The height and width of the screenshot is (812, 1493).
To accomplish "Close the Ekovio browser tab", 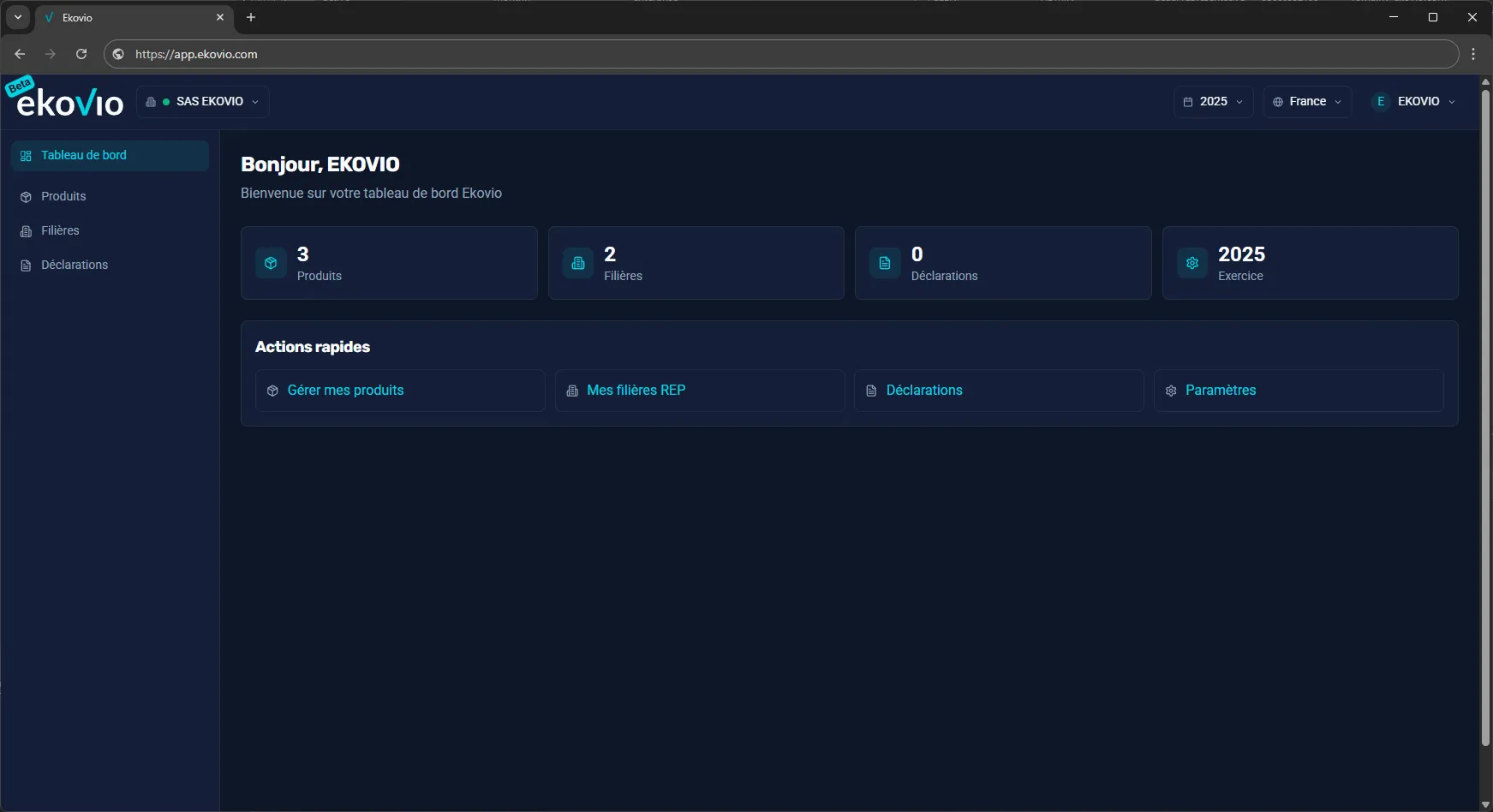I will click(220, 17).
